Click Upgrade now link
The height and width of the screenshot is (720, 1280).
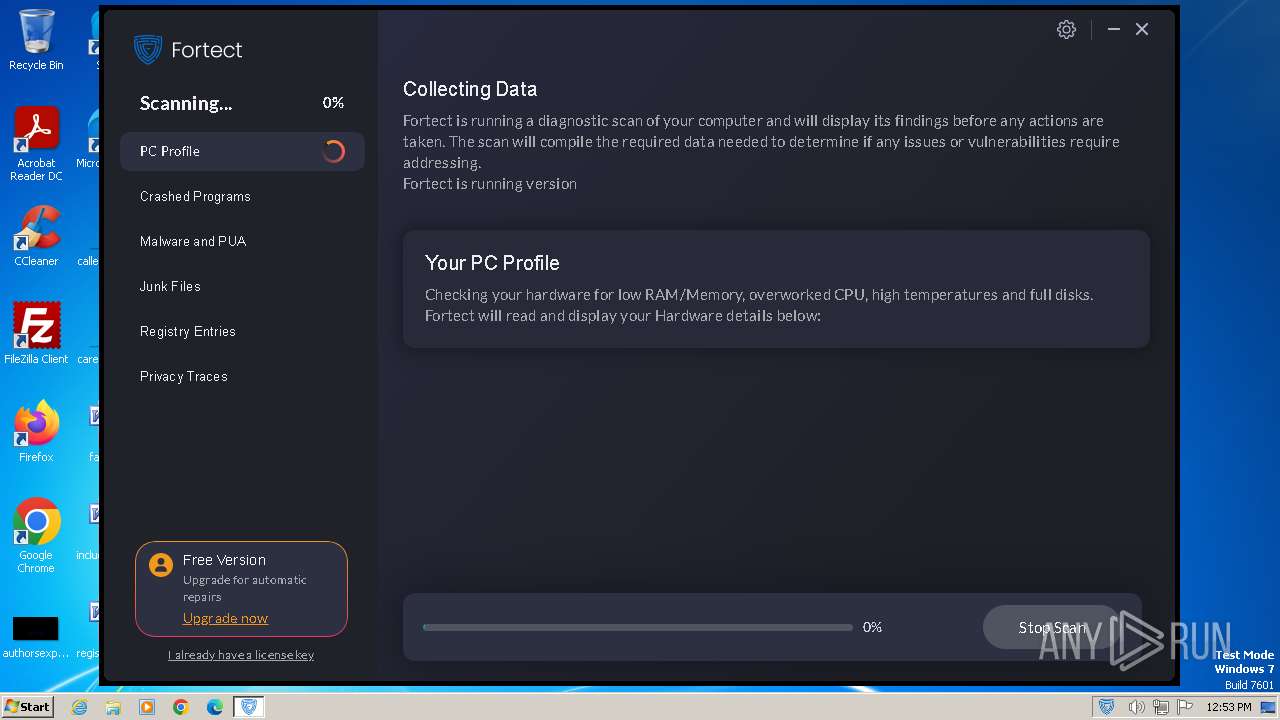pyautogui.click(x=225, y=618)
